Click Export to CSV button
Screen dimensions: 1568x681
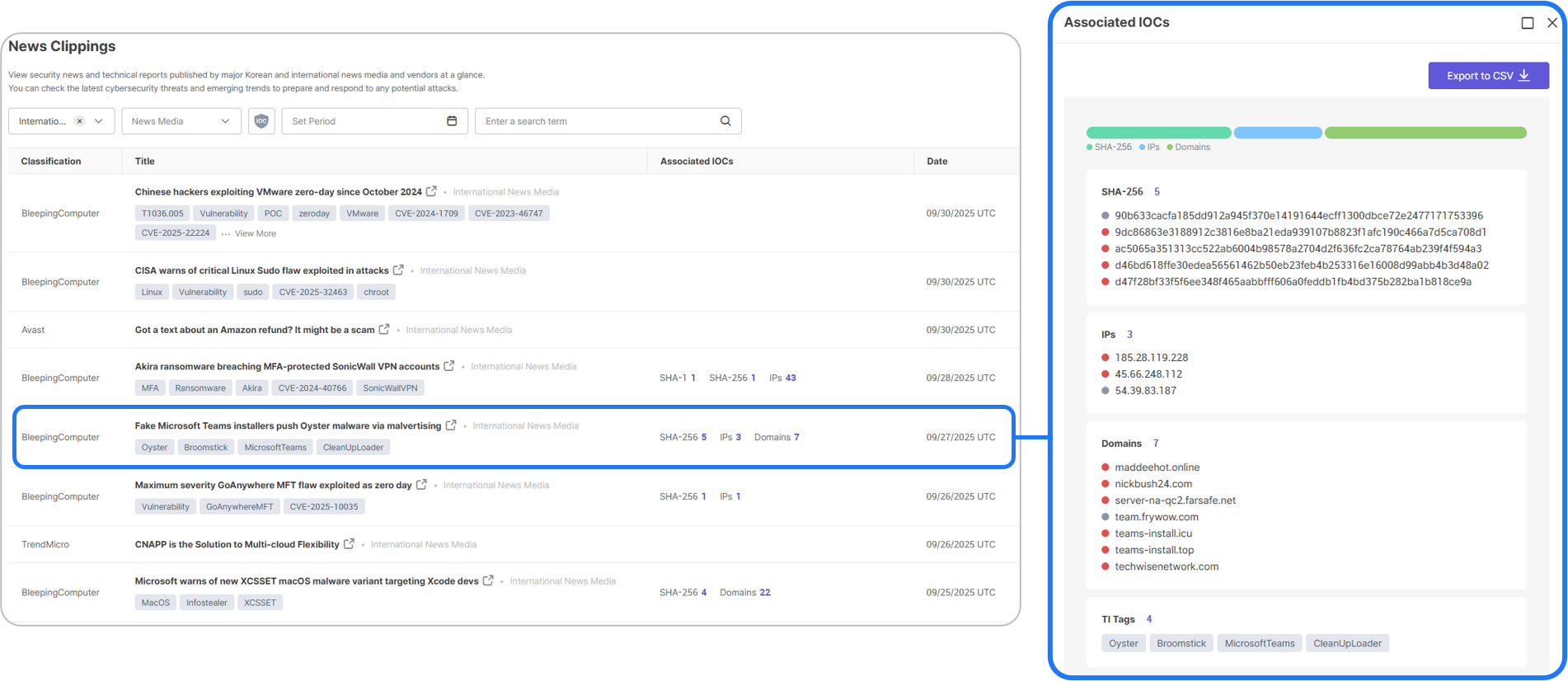click(x=1488, y=76)
